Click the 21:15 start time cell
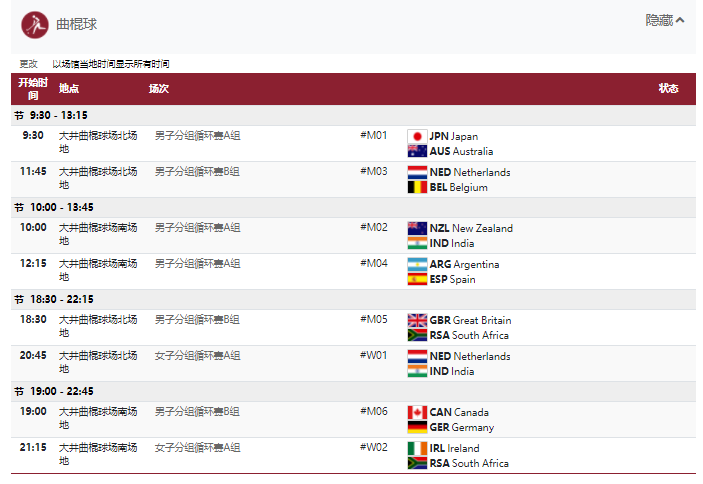The height and width of the screenshot is (484, 703). tap(33, 447)
